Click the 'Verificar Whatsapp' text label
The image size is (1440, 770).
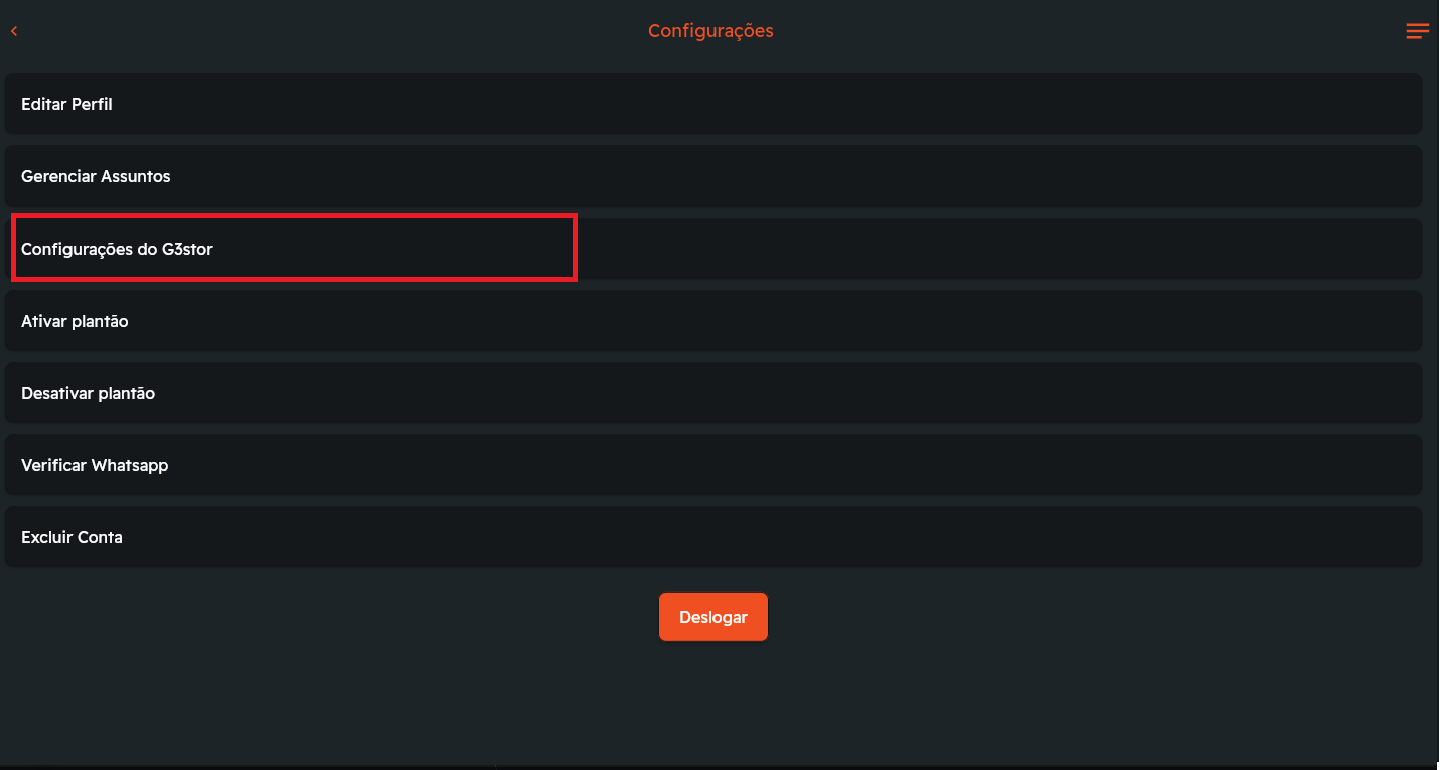point(94,465)
